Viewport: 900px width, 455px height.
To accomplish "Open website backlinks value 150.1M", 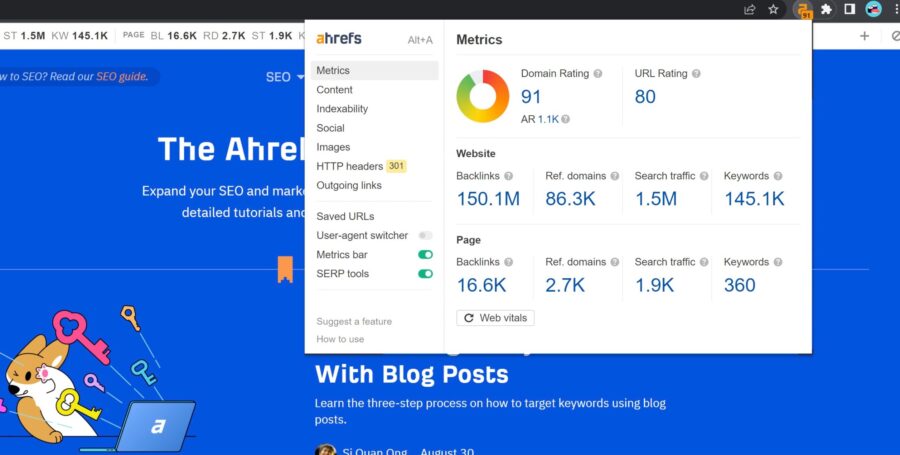I will [488, 199].
